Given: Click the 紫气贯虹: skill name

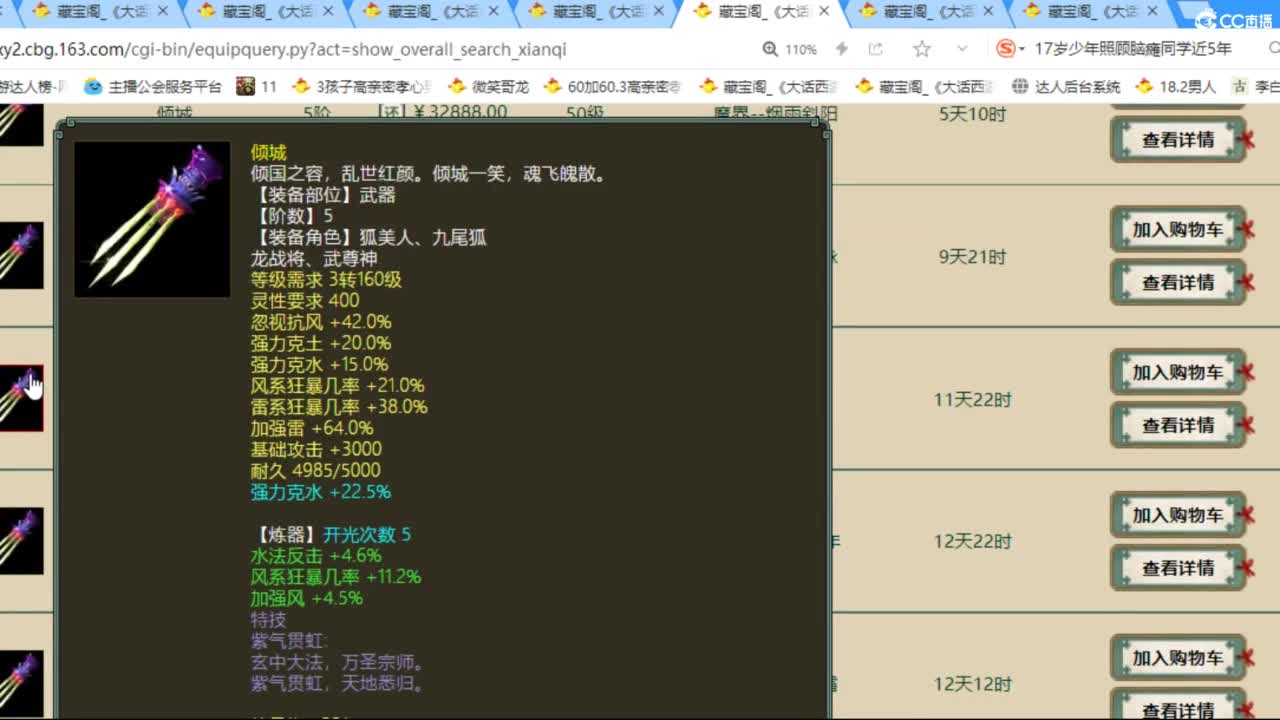Looking at the screenshot, I should [289, 641].
